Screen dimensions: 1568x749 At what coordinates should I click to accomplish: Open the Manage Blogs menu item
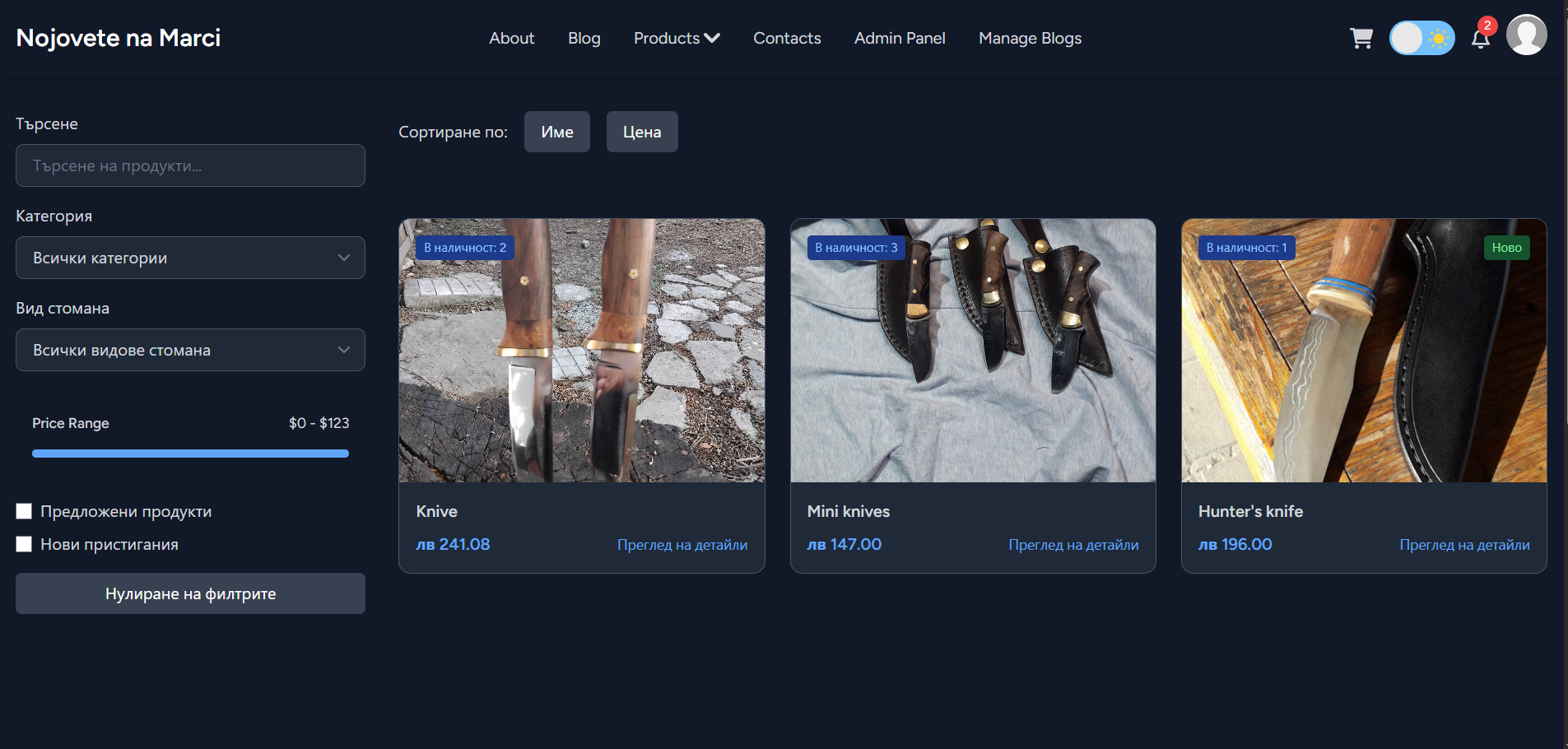[x=1030, y=39]
